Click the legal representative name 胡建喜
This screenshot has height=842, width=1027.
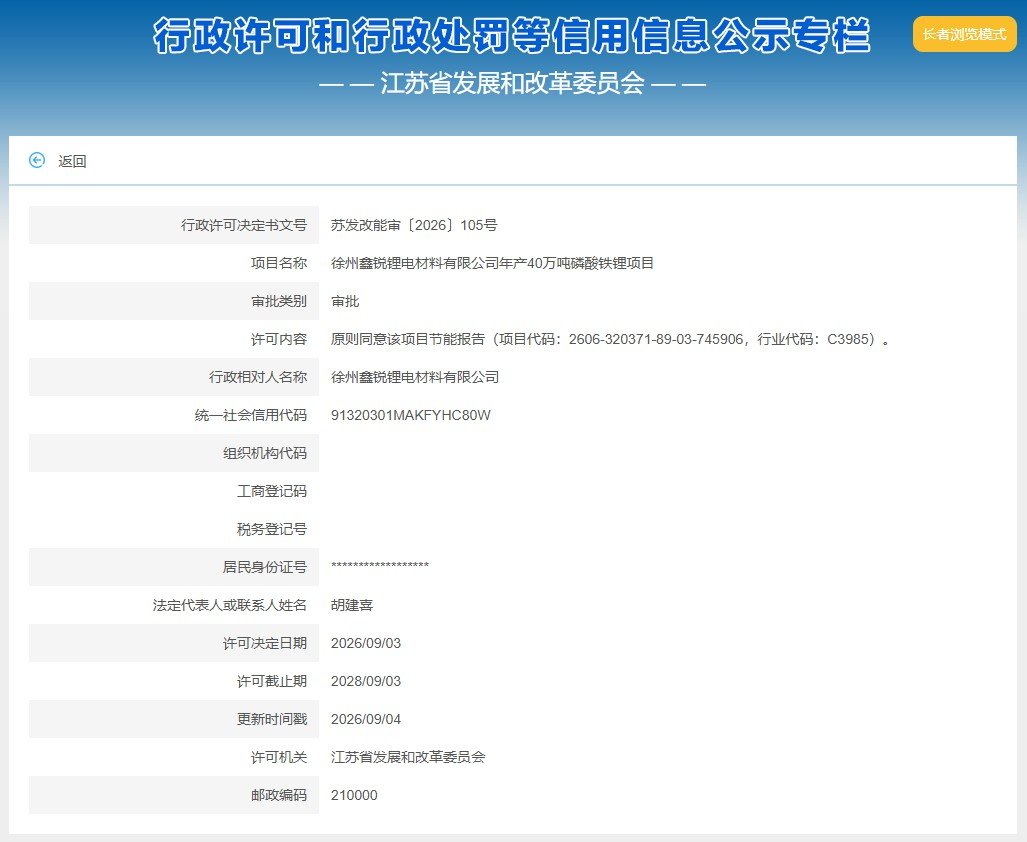click(352, 605)
